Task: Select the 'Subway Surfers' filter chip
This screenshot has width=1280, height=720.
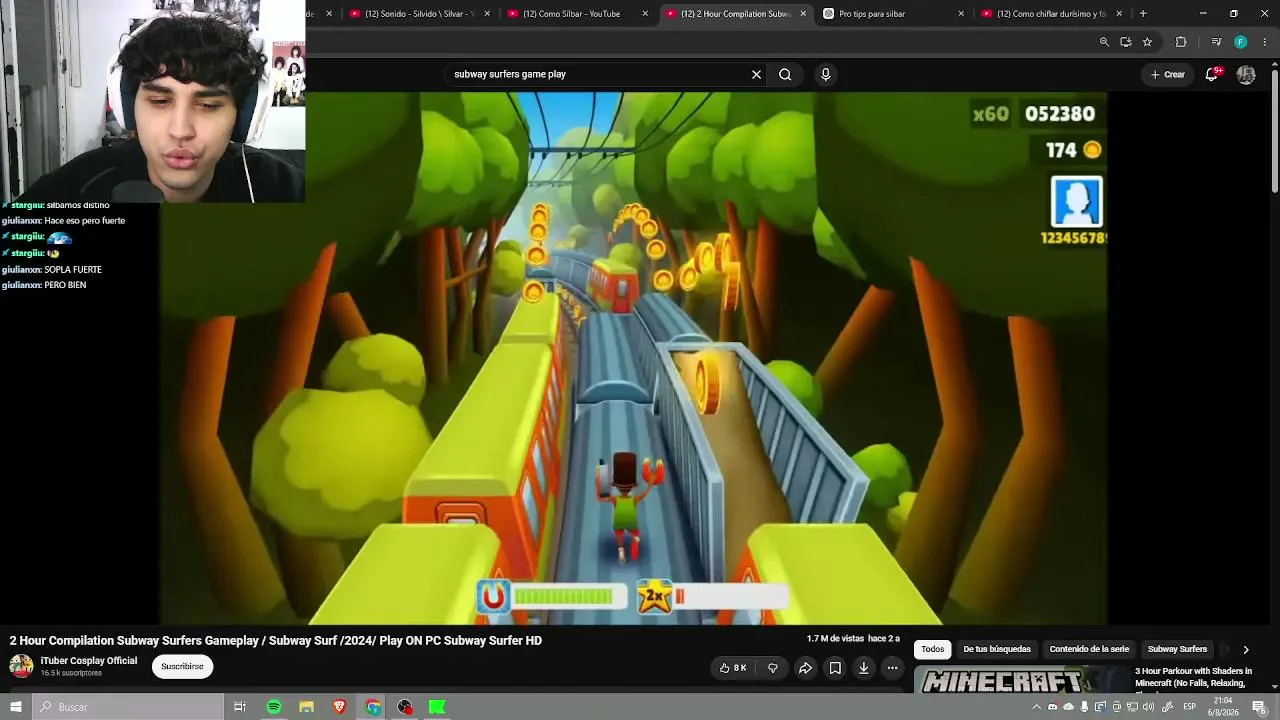Action: pos(1177,649)
